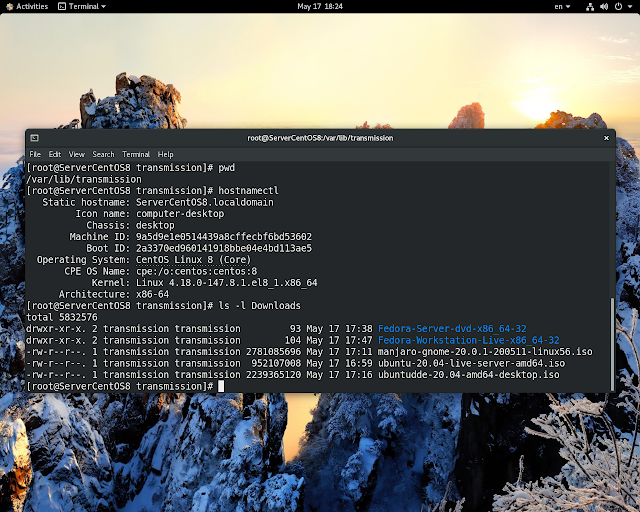Click the Boot ID value
The height and width of the screenshot is (512, 640).
tap(224, 248)
